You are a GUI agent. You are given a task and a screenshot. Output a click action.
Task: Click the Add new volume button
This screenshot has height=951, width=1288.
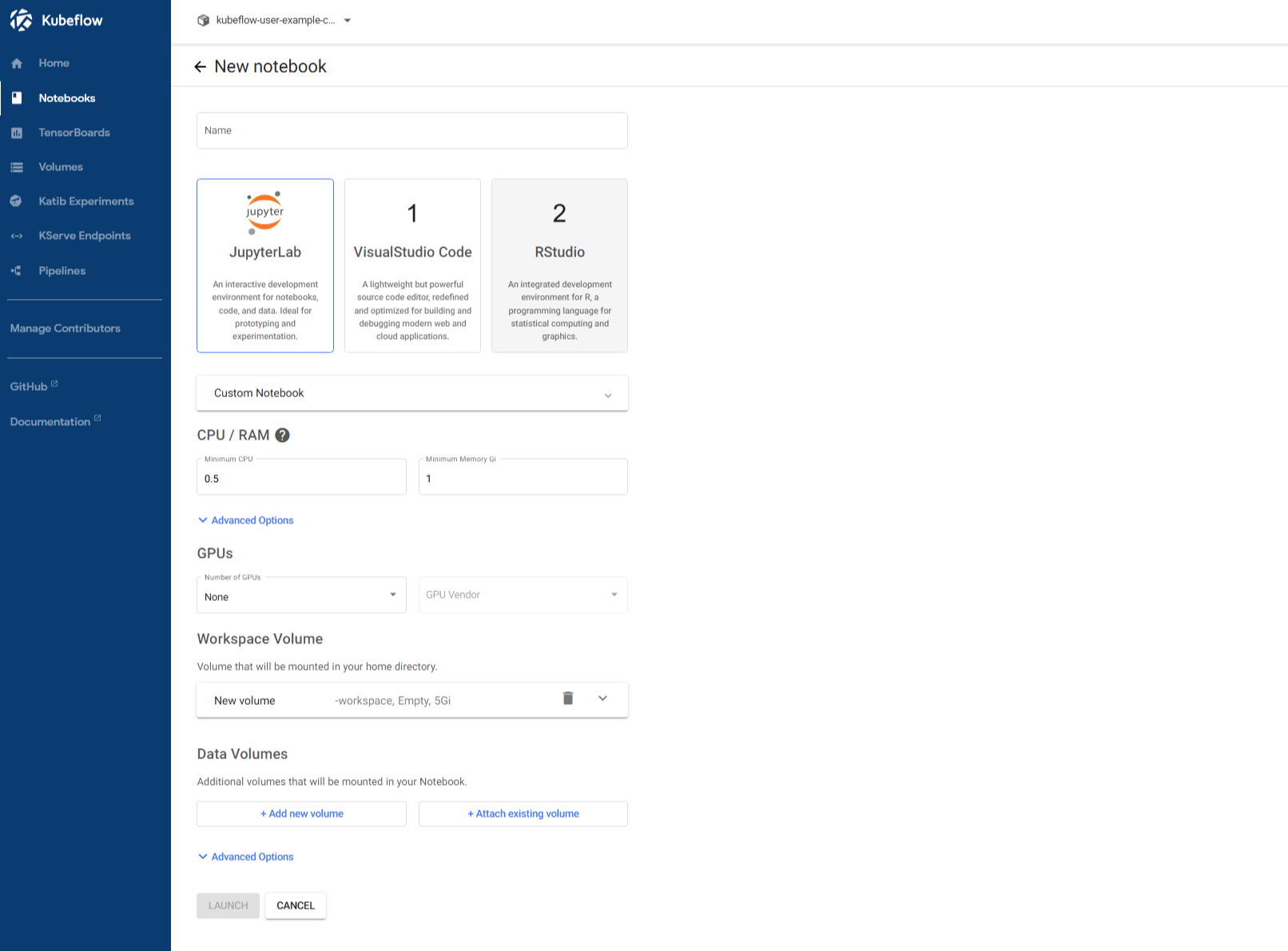click(x=301, y=814)
